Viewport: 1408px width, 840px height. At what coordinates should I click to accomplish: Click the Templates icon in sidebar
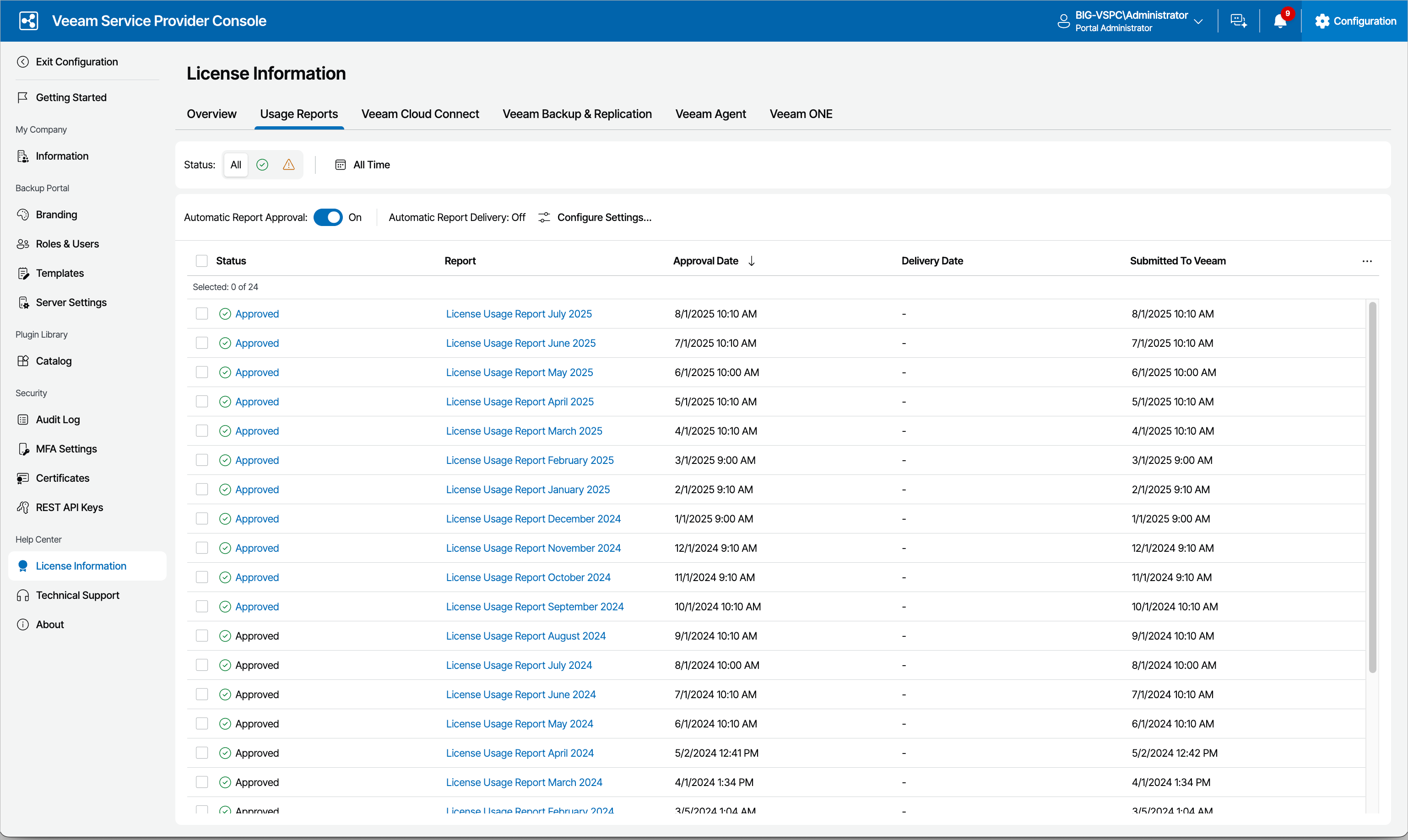pyautogui.click(x=22, y=274)
